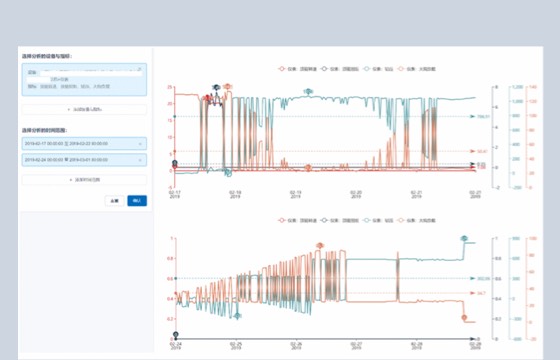Viewport: 560px width, 360px height.
Task: Click orange 50.47 average-line label in top chart
Action: click(482, 151)
